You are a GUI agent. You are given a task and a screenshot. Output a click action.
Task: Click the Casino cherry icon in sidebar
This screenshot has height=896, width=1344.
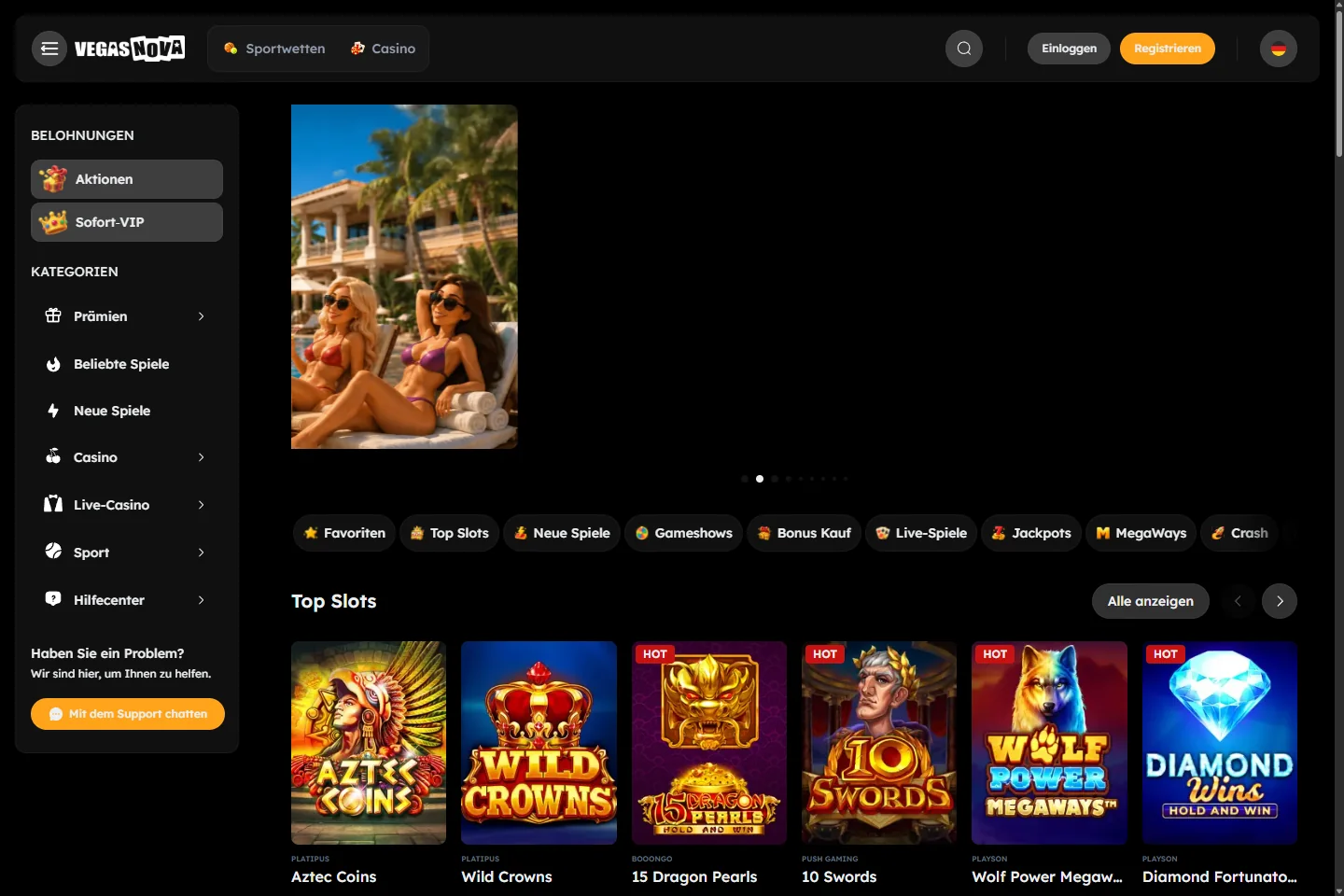pyautogui.click(x=53, y=456)
